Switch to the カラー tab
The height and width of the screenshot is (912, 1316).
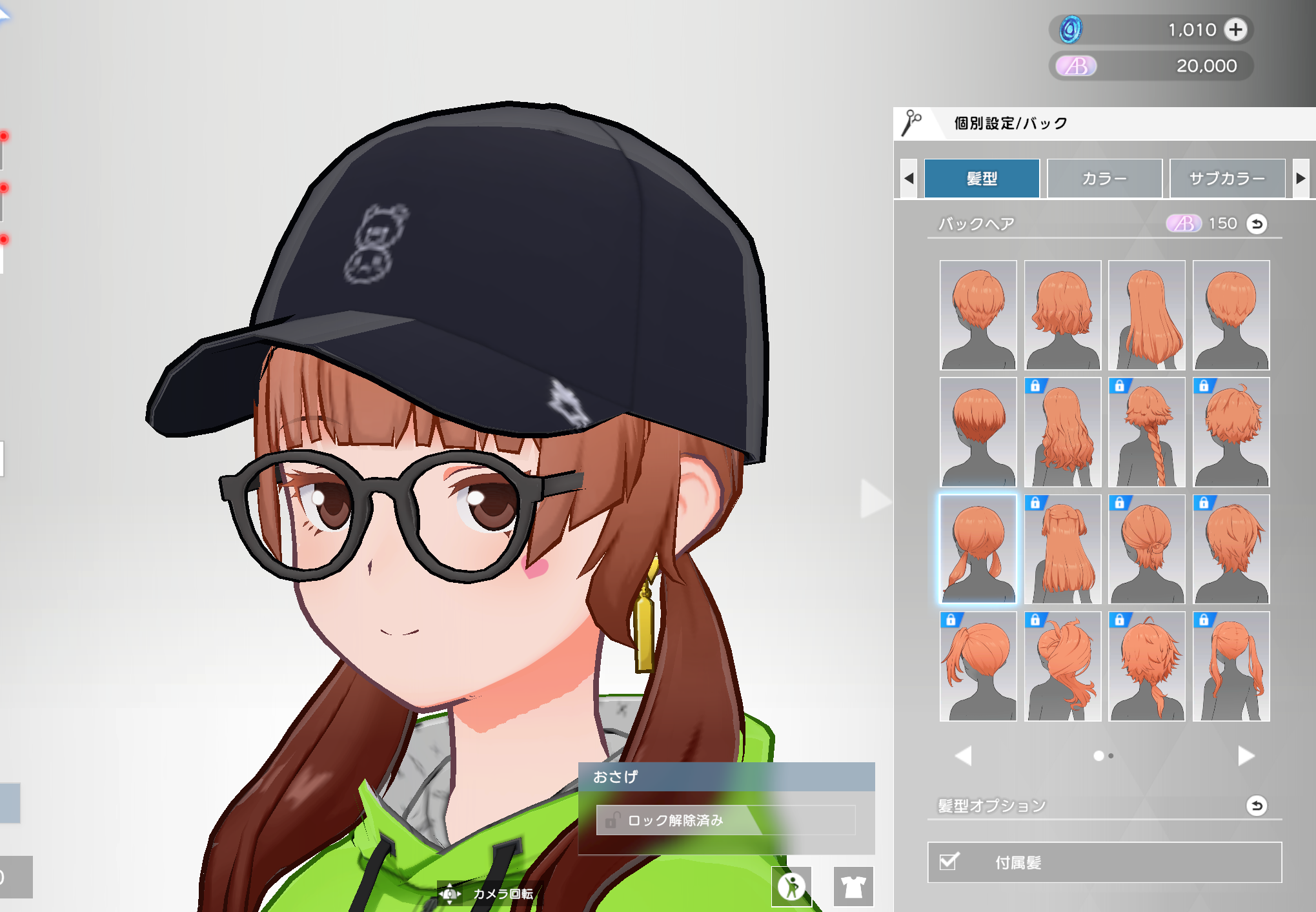pos(1104,178)
